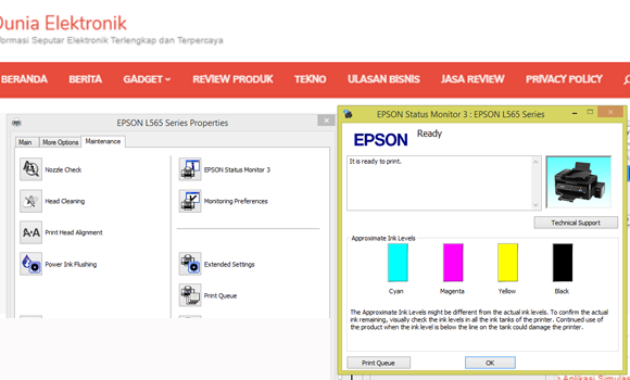Switch to the More Options tab

60,142
